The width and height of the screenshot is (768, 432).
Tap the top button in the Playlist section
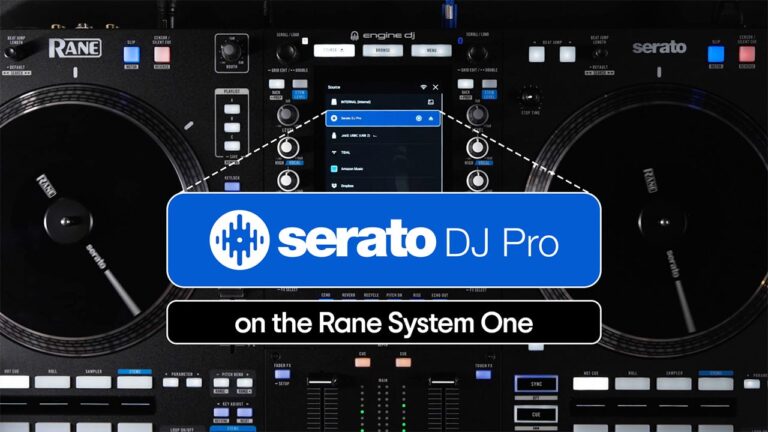pyautogui.click(x=232, y=109)
